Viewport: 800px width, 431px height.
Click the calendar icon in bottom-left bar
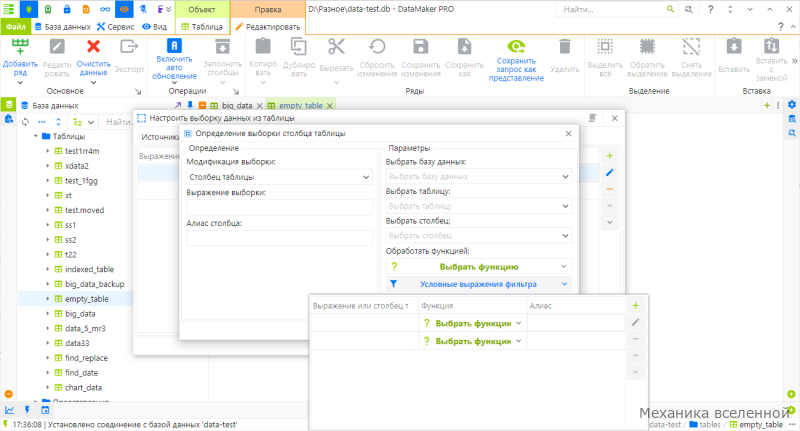point(45,410)
